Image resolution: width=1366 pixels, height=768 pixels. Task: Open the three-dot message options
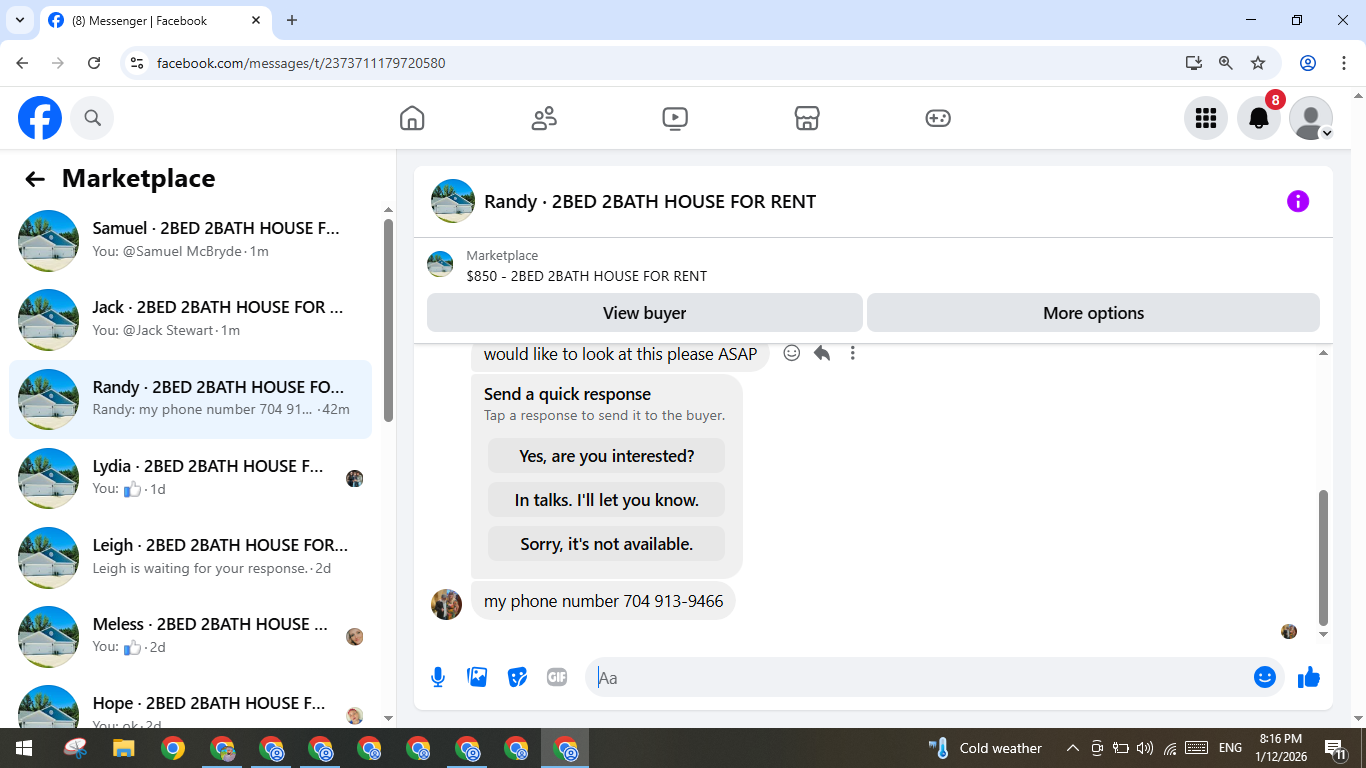pos(852,353)
